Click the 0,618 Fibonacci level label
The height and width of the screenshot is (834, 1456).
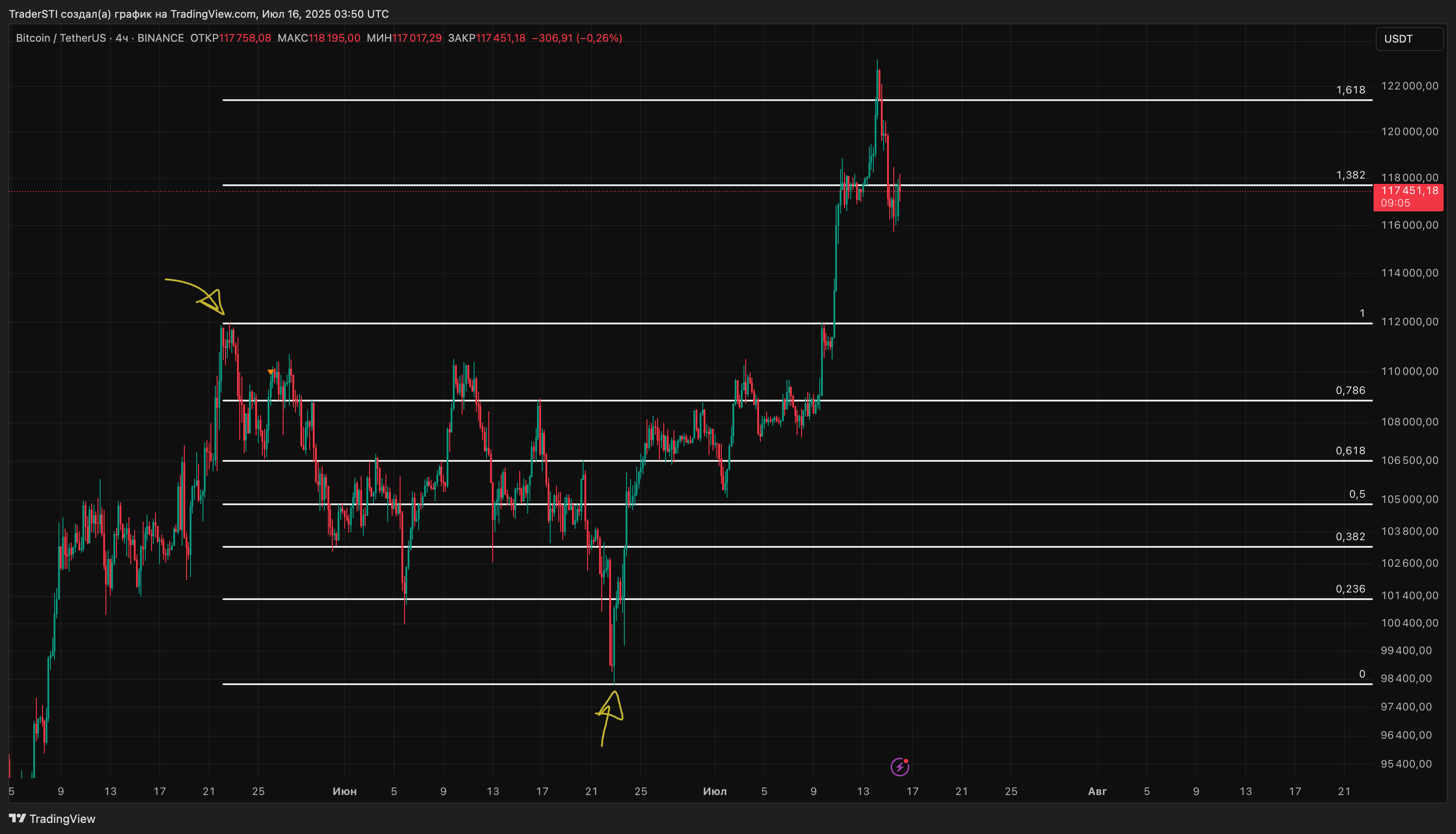pos(1350,450)
